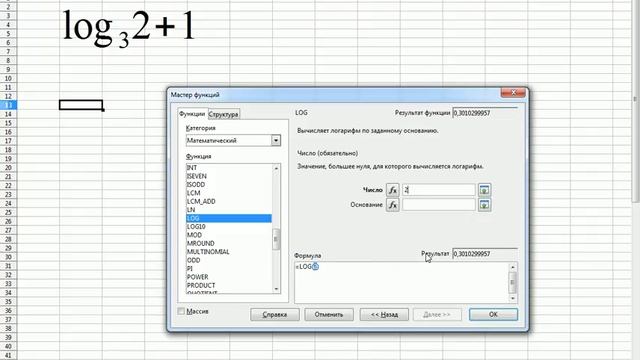
Task: Click the formula box scroll down arrow
Action: (513, 298)
